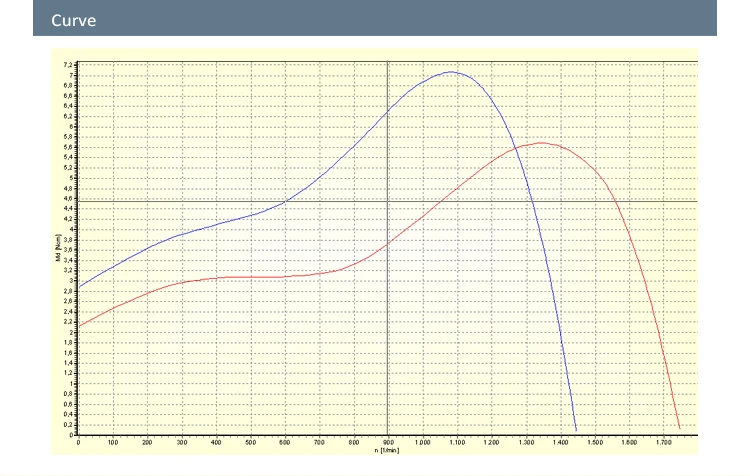Click the peak of the blue torque curve
The height and width of the screenshot is (476, 750).
(x=451, y=72)
